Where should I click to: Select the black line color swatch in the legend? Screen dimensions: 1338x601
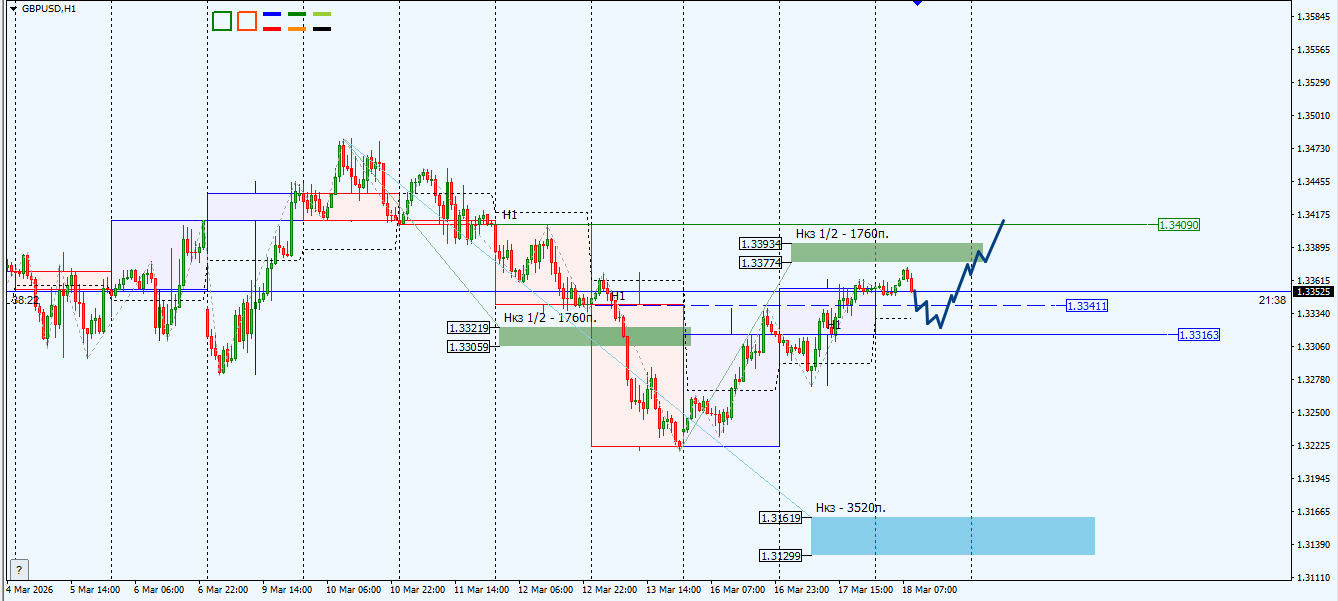322,29
